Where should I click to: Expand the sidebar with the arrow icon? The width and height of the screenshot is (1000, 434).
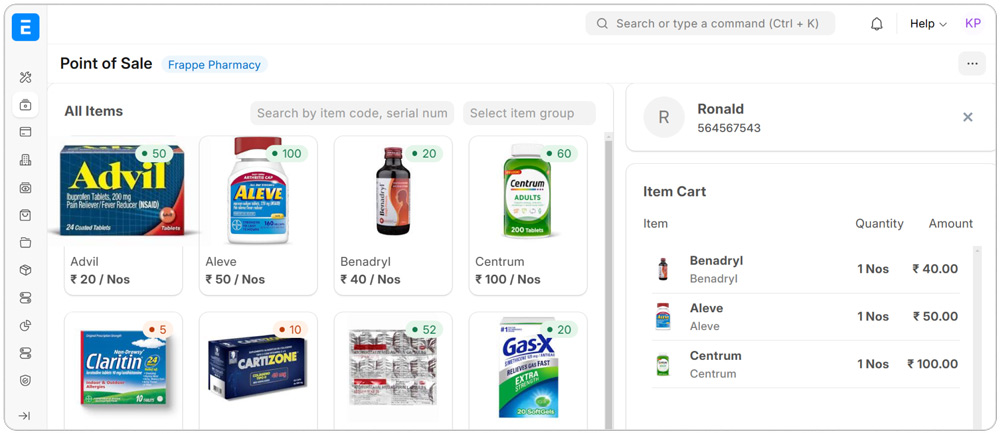point(26,416)
